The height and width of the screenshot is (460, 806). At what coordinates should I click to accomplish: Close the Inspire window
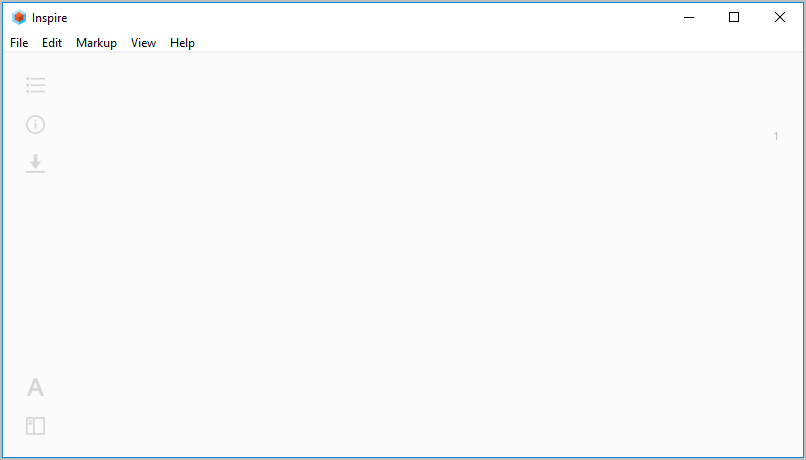pos(780,17)
